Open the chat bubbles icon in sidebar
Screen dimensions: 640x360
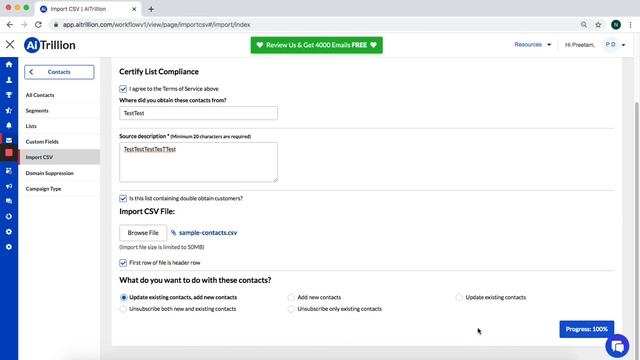[9, 201]
